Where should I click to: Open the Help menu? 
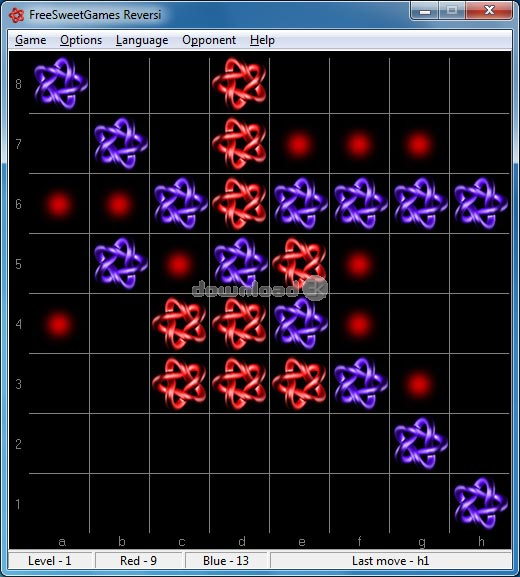tap(262, 40)
